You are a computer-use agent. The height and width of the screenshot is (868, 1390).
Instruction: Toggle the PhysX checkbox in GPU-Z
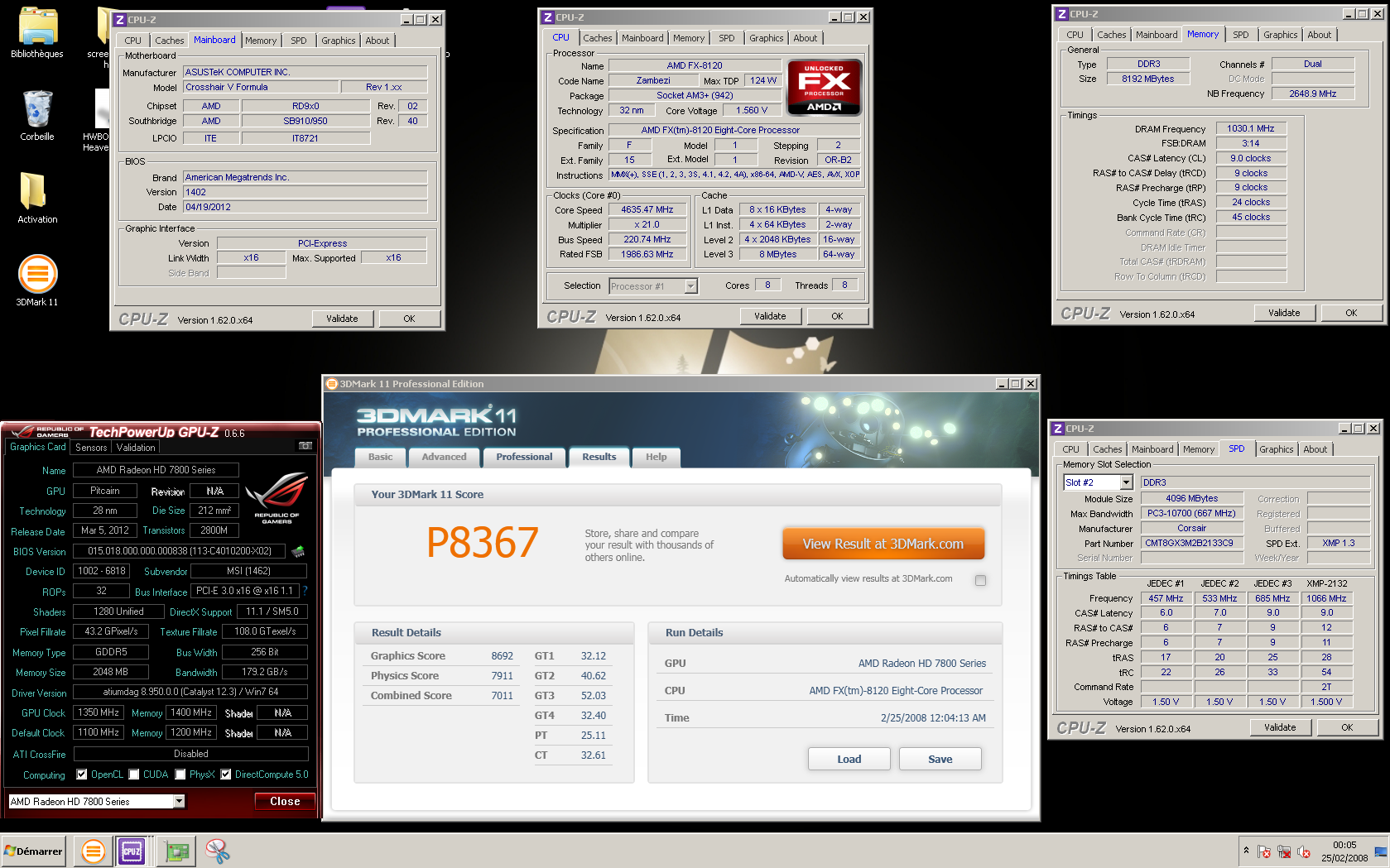pyautogui.click(x=180, y=774)
